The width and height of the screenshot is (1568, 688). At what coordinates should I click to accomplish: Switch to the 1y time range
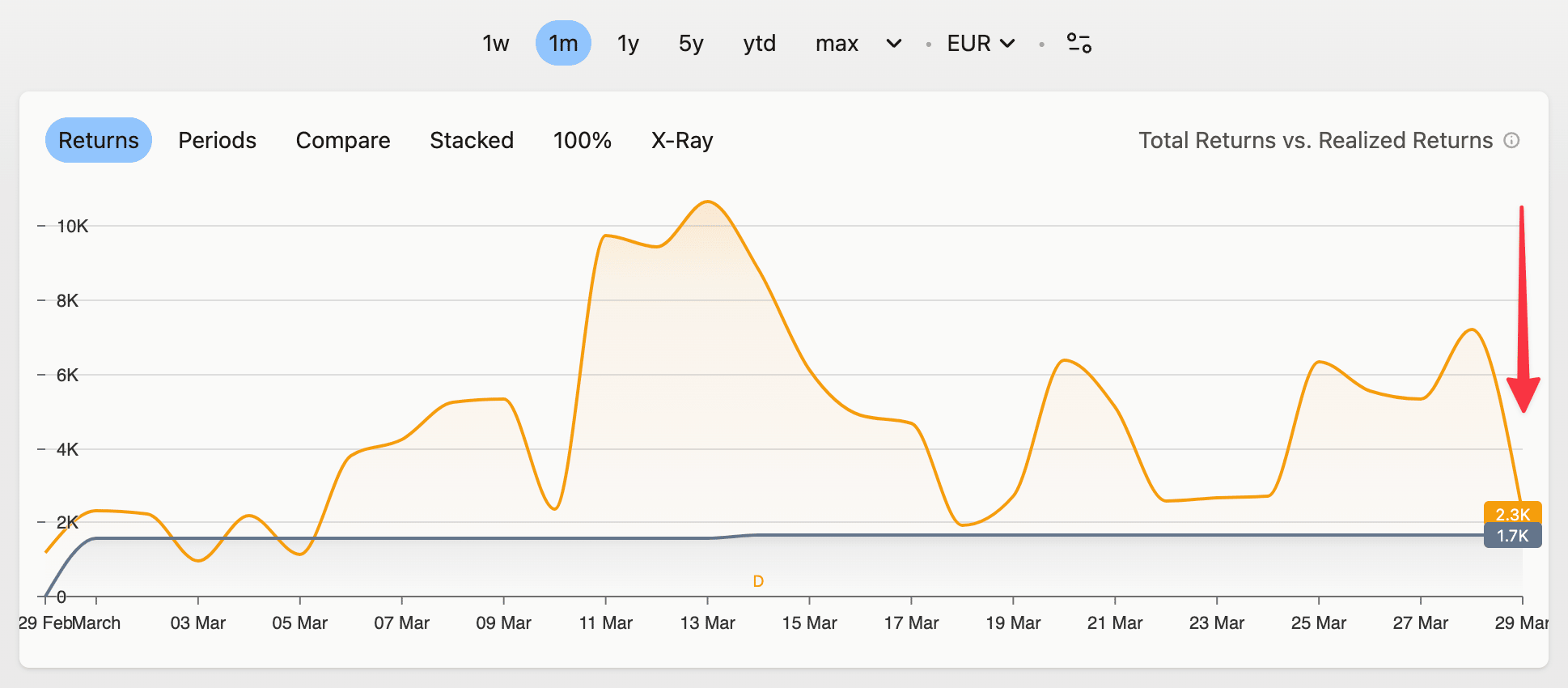pyautogui.click(x=628, y=43)
